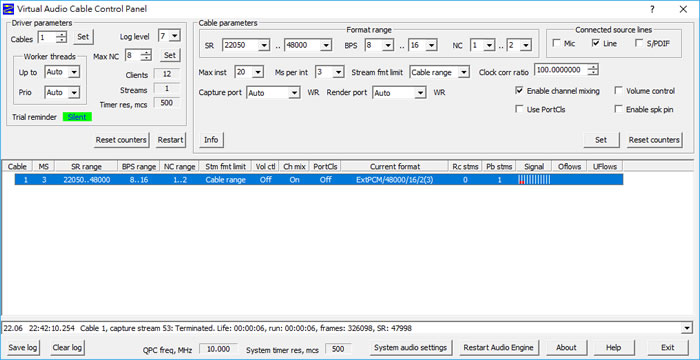Click the Clock corr ratio stepper
Screen dimensions: 700x360
tap(593, 70)
